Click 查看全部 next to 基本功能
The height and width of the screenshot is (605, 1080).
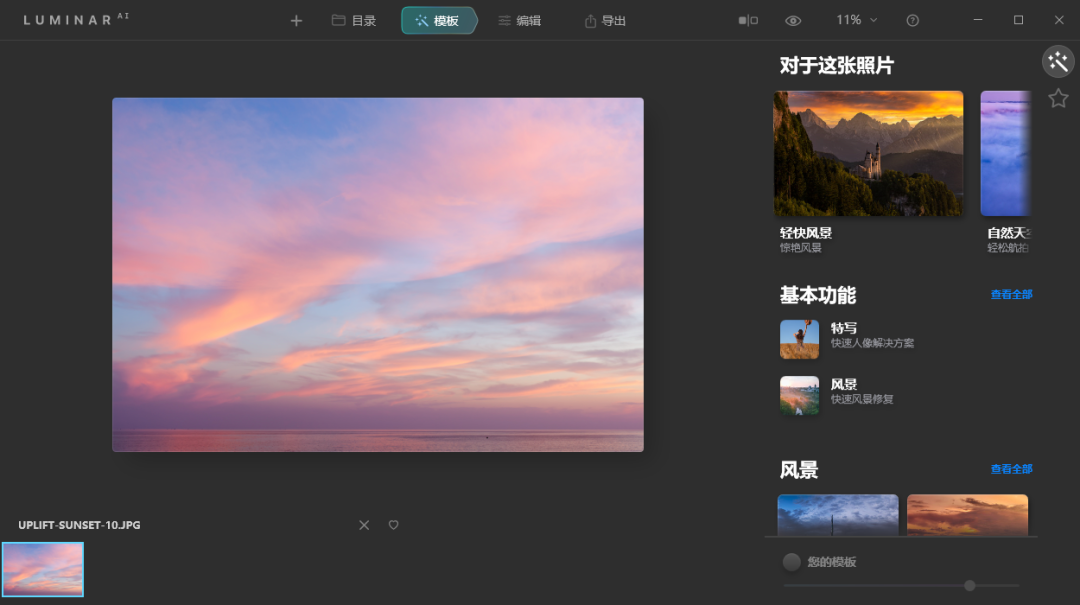click(x=1011, y=294)
